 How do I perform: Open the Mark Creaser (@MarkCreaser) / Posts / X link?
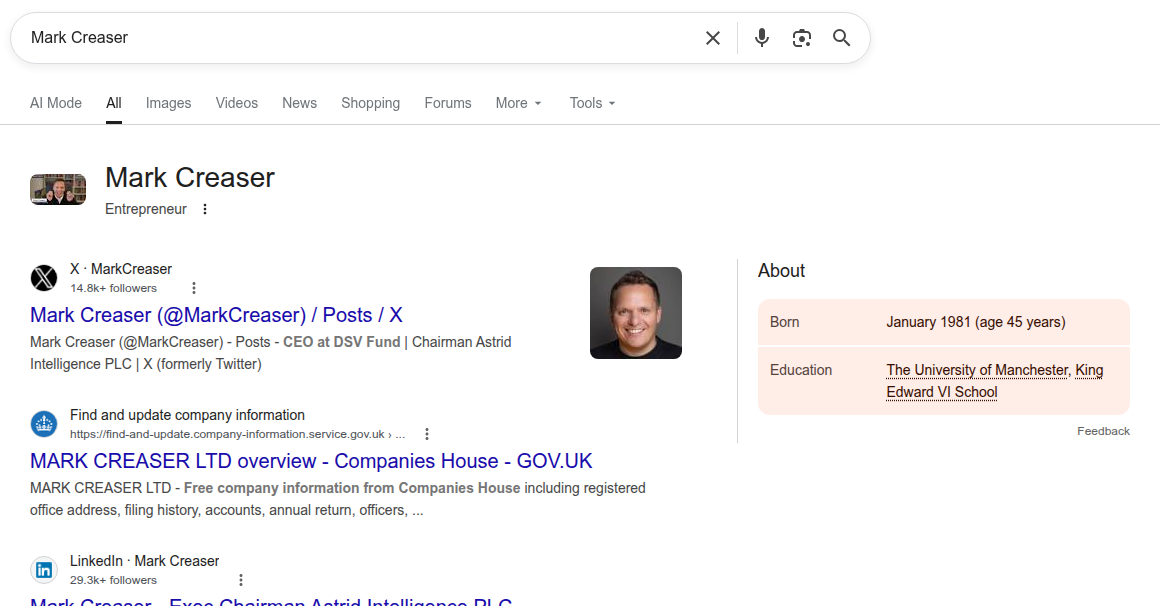(x=216, y=315)
